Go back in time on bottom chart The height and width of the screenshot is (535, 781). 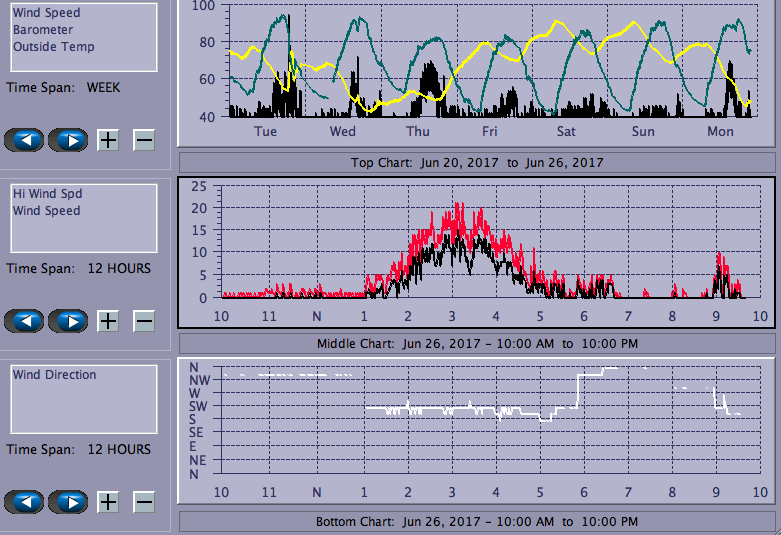[25, 502]
